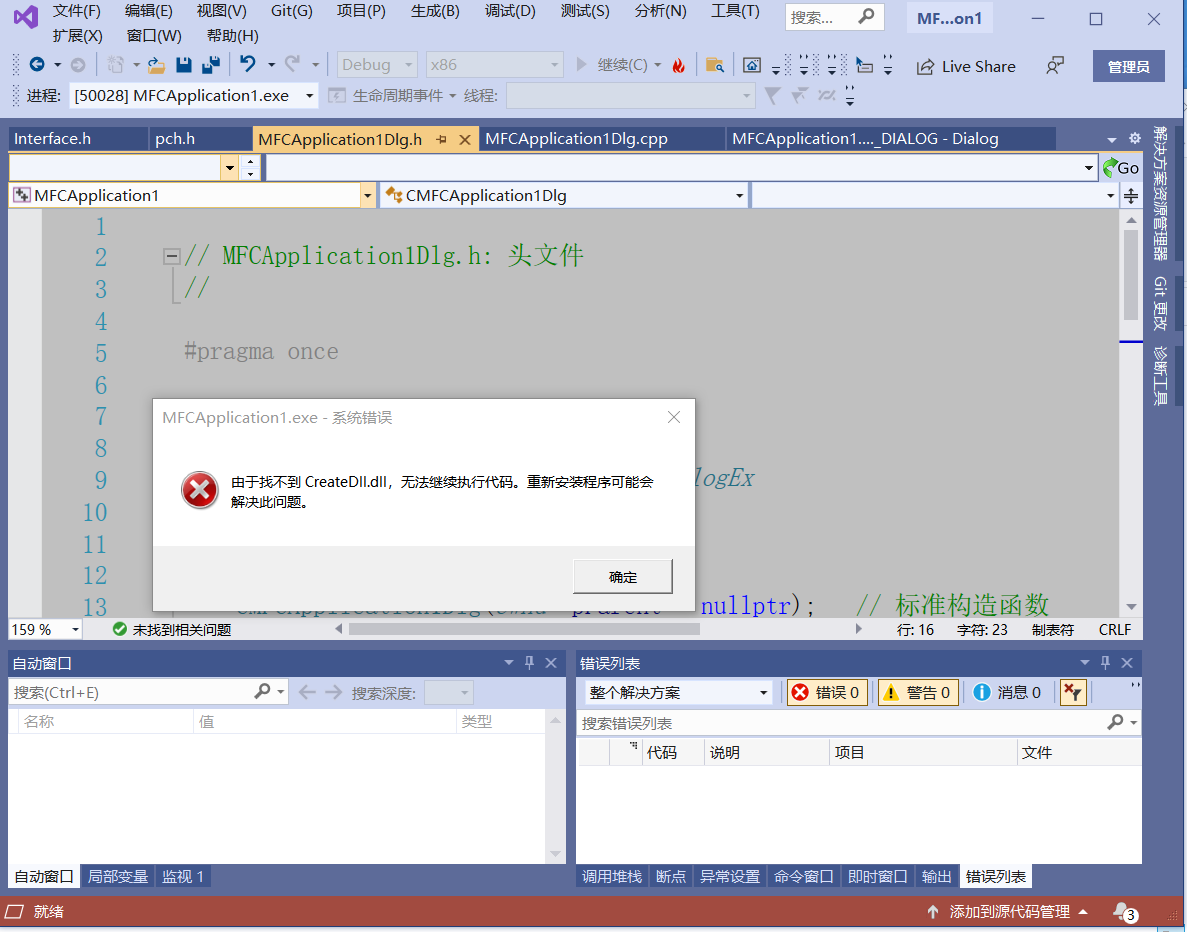Toggle the Warnings 0 filter

coord(918,692)
